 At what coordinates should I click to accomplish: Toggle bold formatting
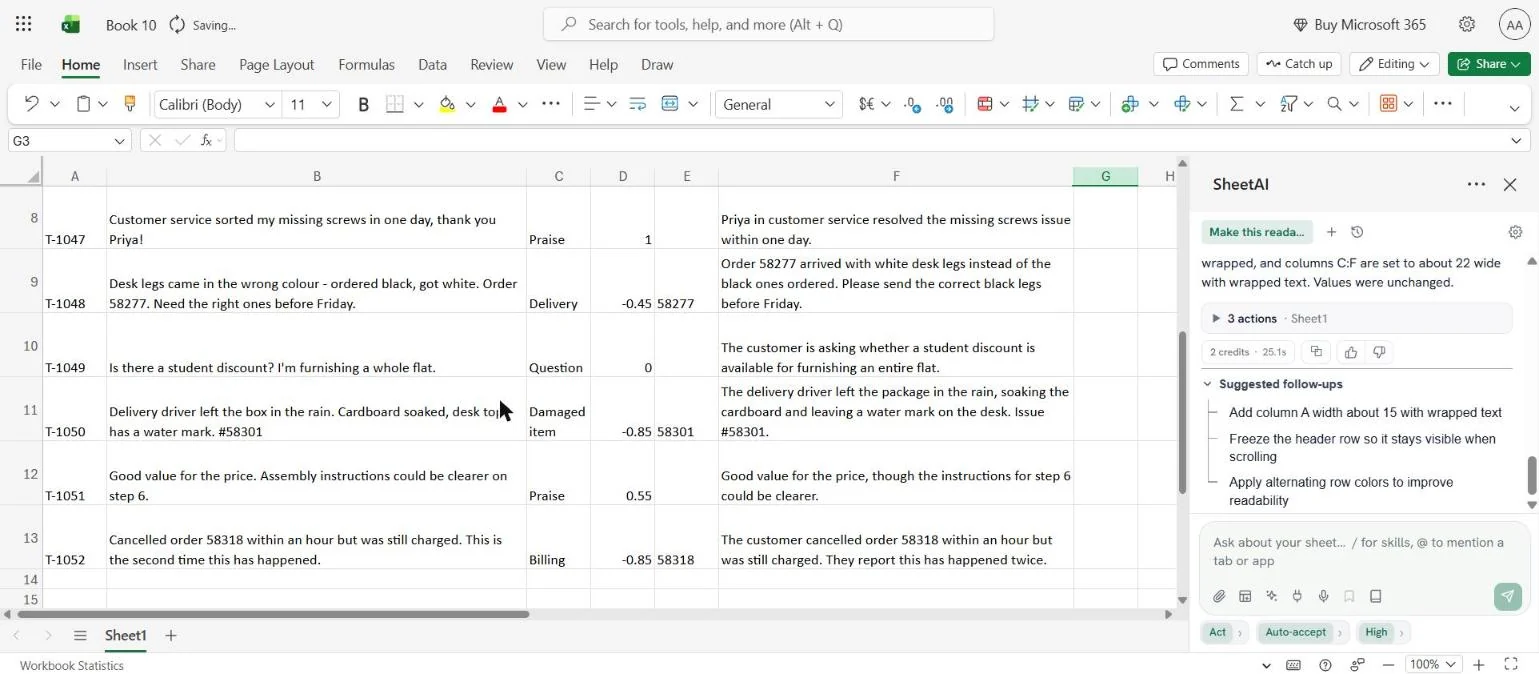363,104
